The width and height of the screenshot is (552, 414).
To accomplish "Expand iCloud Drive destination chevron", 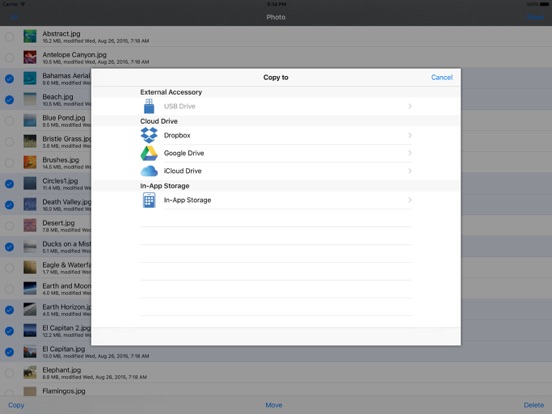I will click(410, 171).
